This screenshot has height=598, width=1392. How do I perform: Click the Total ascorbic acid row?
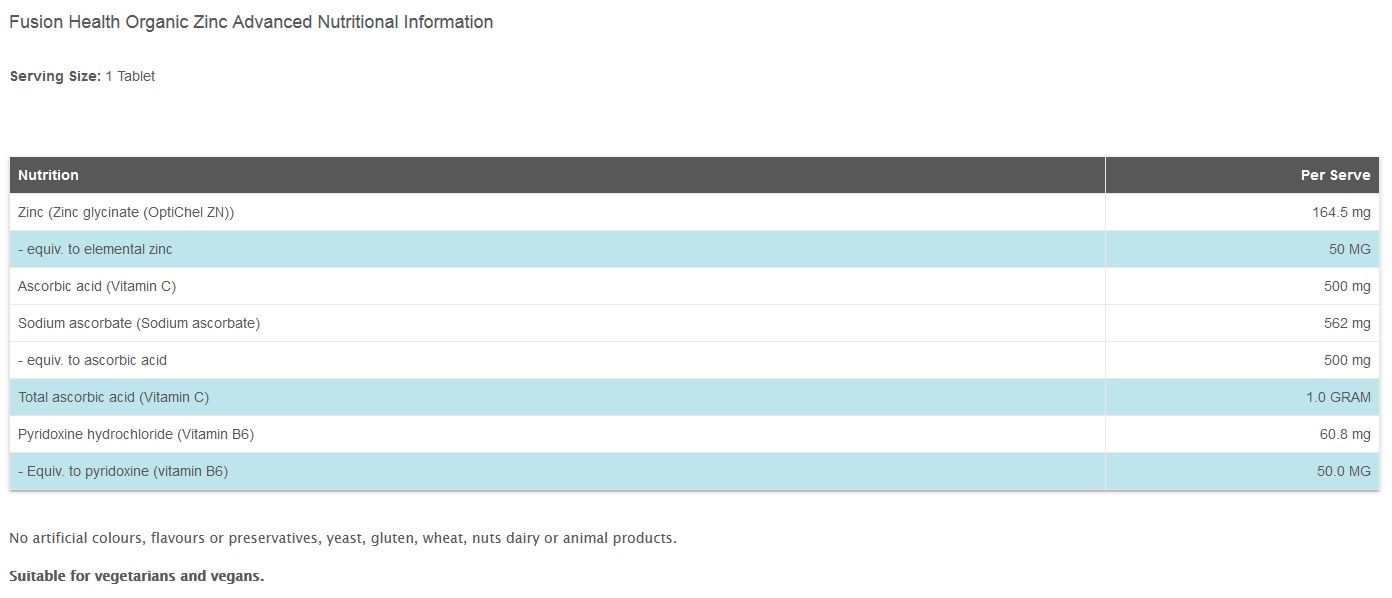[113, 397]
